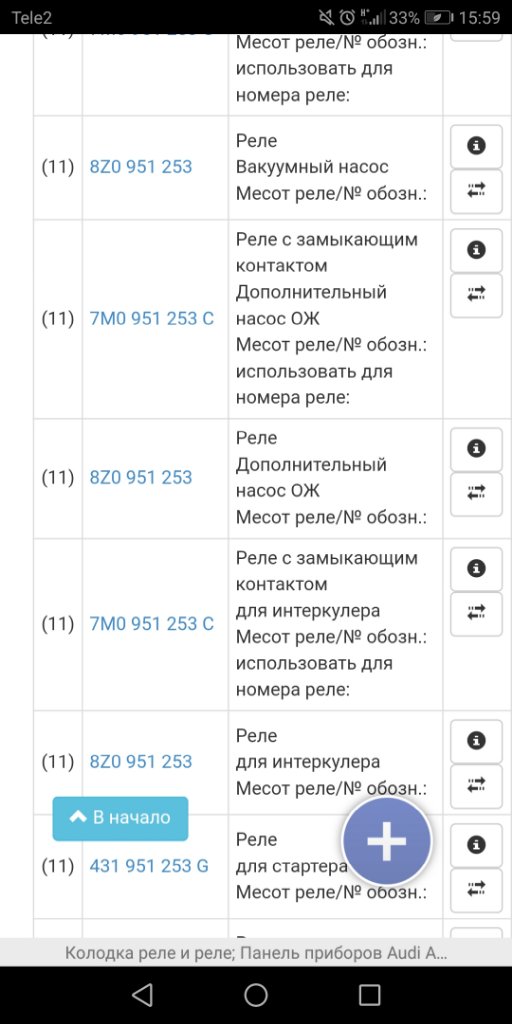The image size is (512, 1024).
Task: Open 8Z0 951 253 link in vacuum pump row
Action: click(141, 167)
